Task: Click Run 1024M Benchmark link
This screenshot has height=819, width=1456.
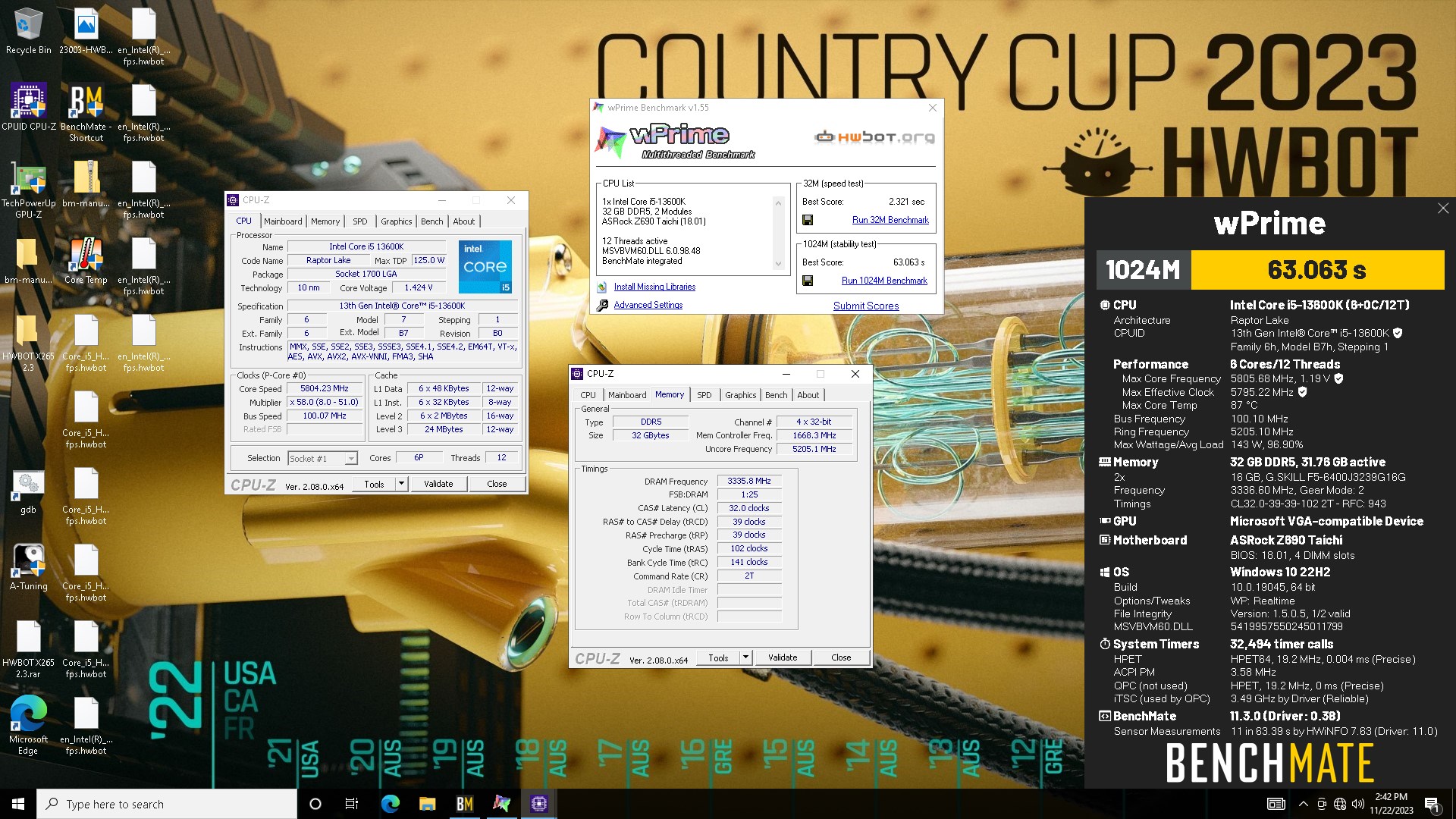Action: pyautogui.click(x=884, y=281)
